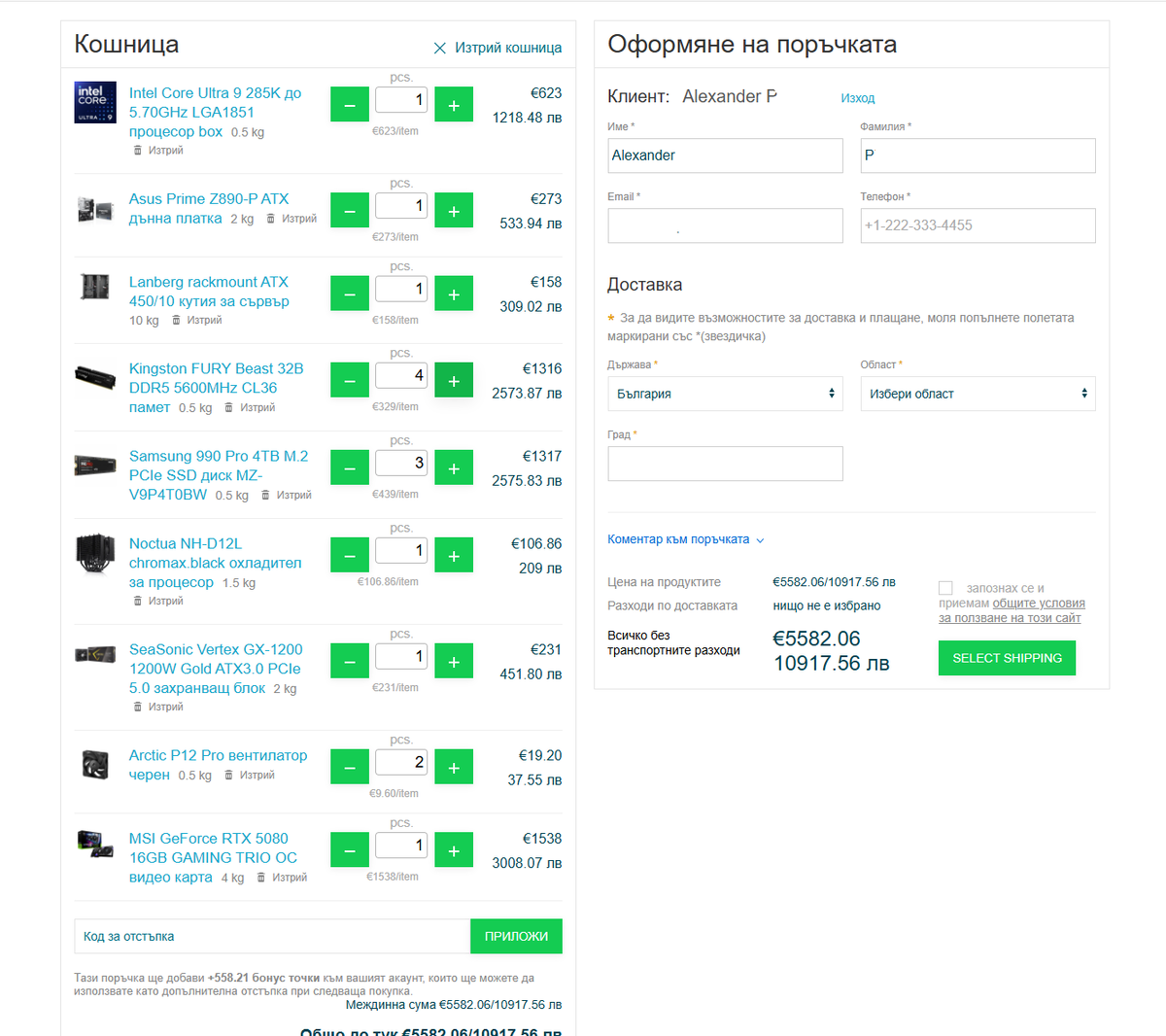
Task: Open Asus Prime Z890-P ATX product link
Action: 209,209
